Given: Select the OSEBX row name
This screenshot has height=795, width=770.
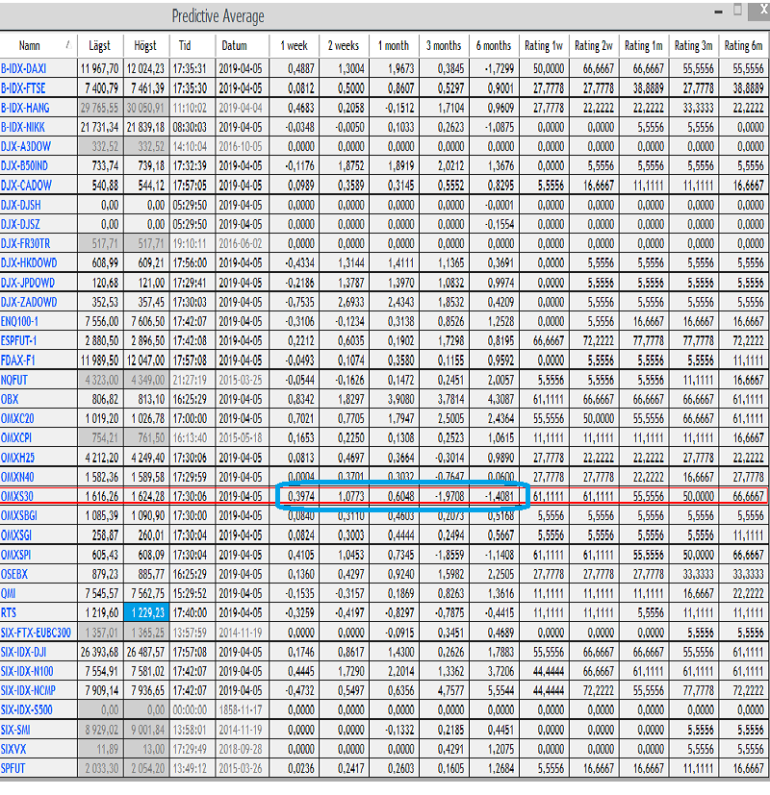Looking at the screenshot, I should coord(14,574).
